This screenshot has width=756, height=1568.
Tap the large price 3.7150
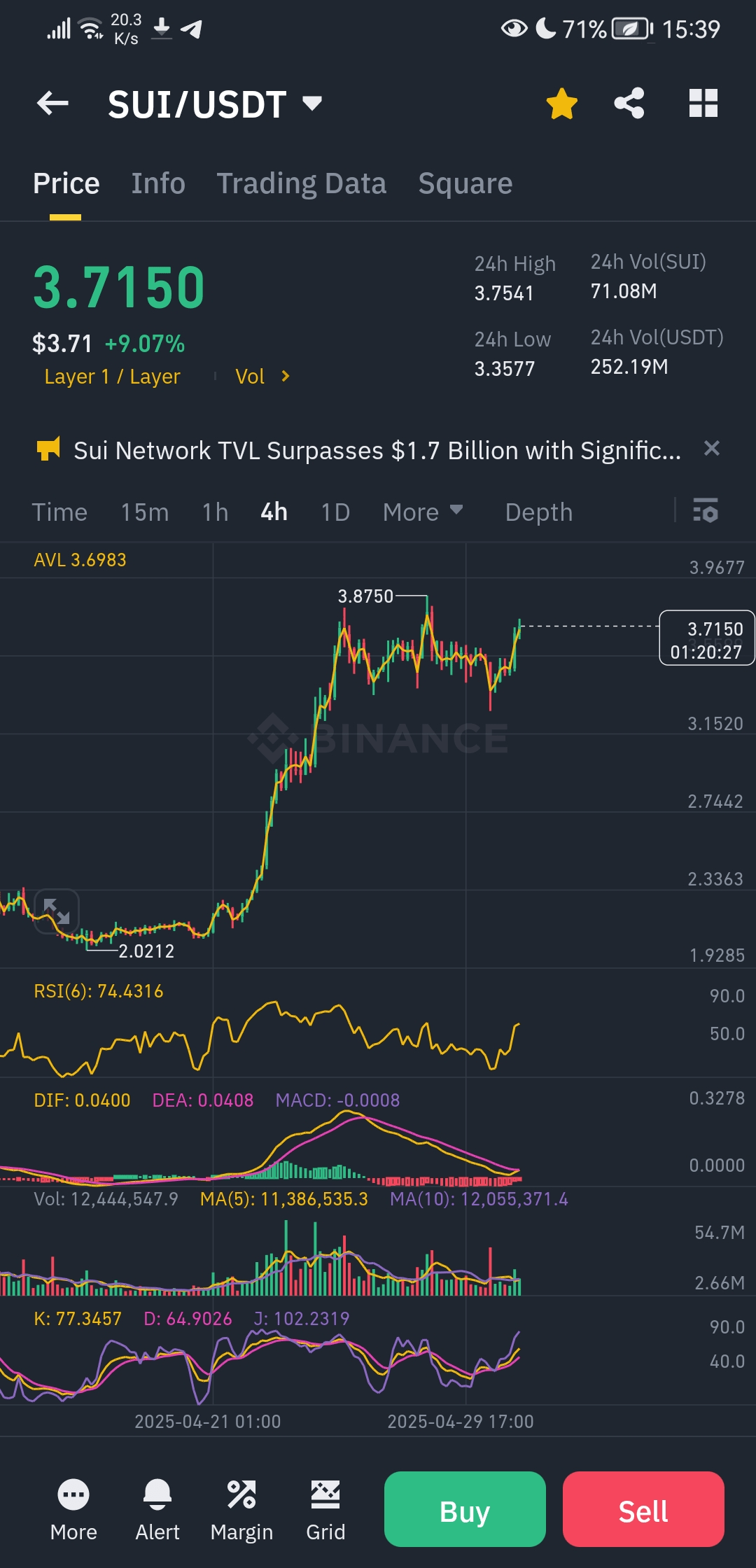[119, 288]
